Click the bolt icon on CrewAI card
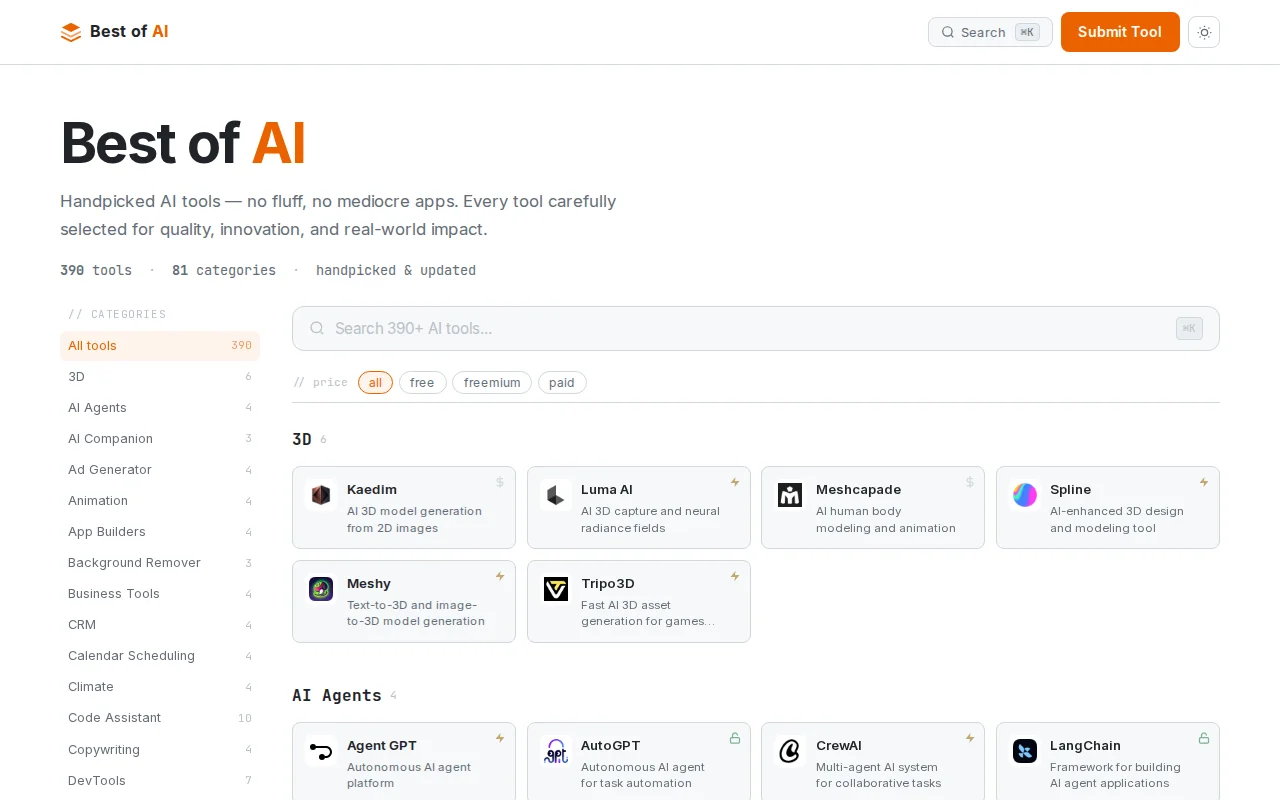 [x=969, y=738]
